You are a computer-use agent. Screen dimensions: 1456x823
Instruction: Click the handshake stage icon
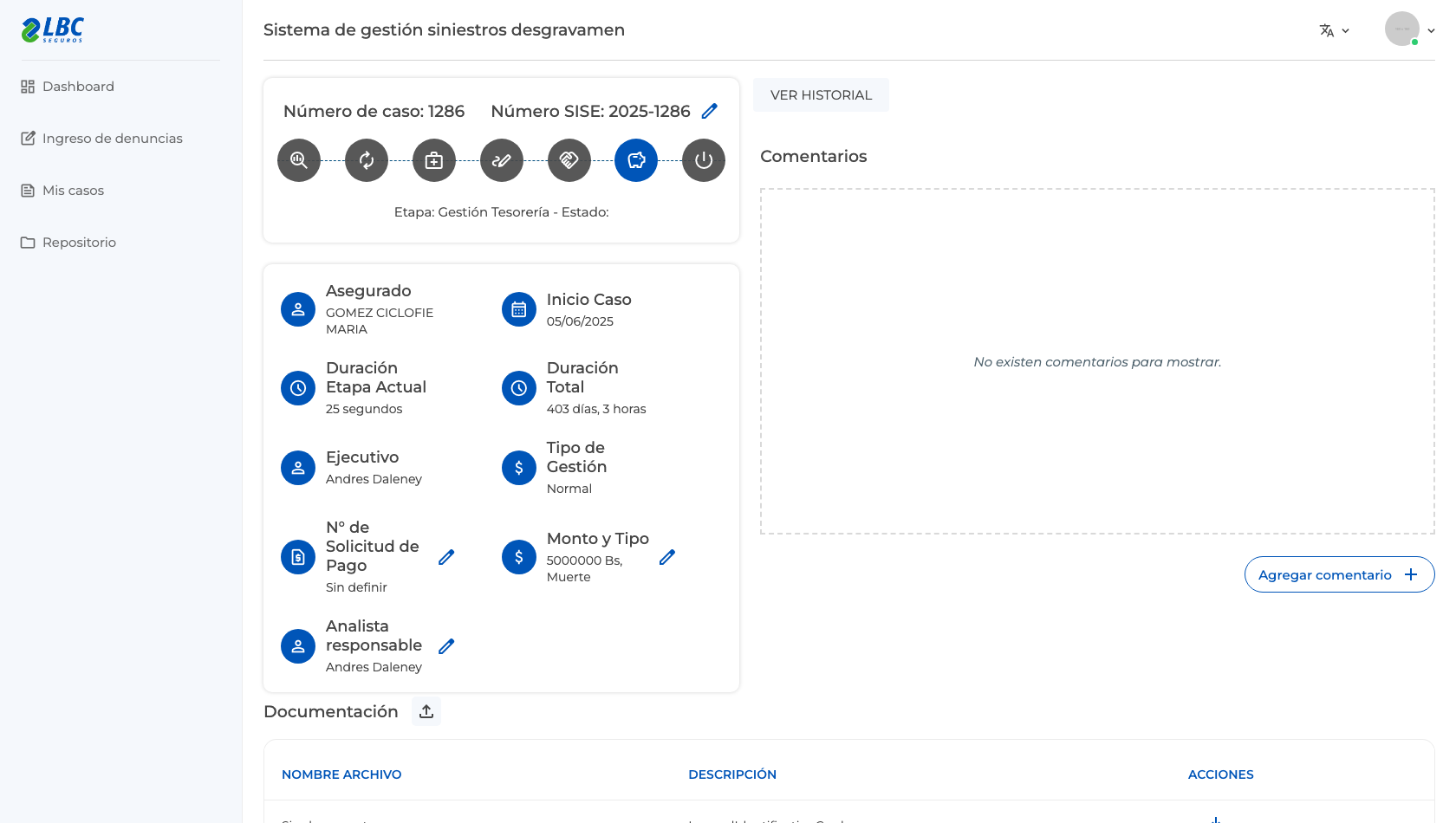[569, 160]
